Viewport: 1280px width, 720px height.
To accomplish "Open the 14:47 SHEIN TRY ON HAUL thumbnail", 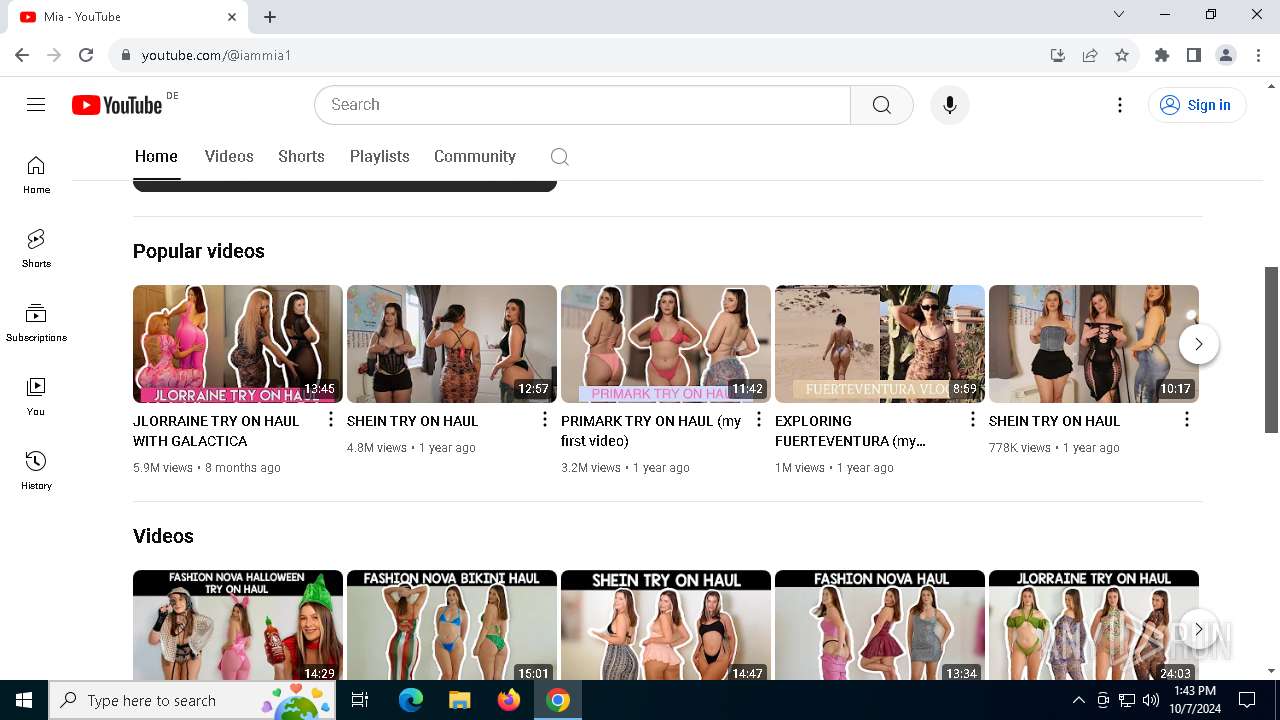I will coord(666,625).
